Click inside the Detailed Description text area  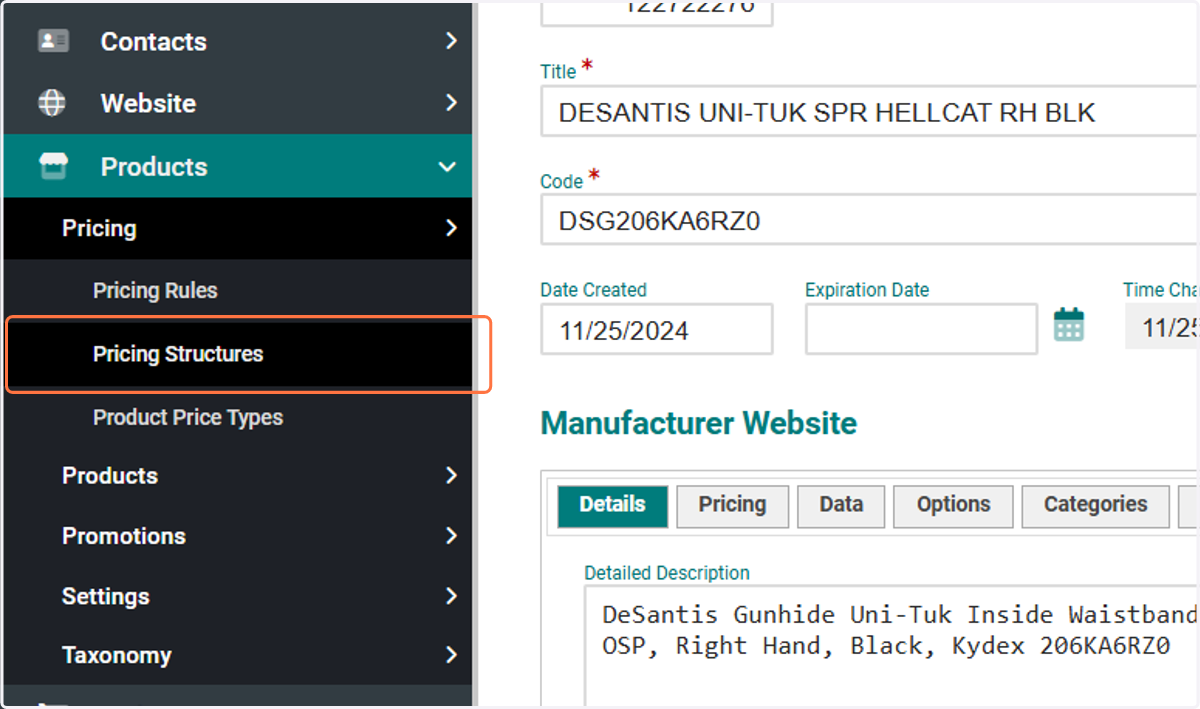tap(893, 646)
